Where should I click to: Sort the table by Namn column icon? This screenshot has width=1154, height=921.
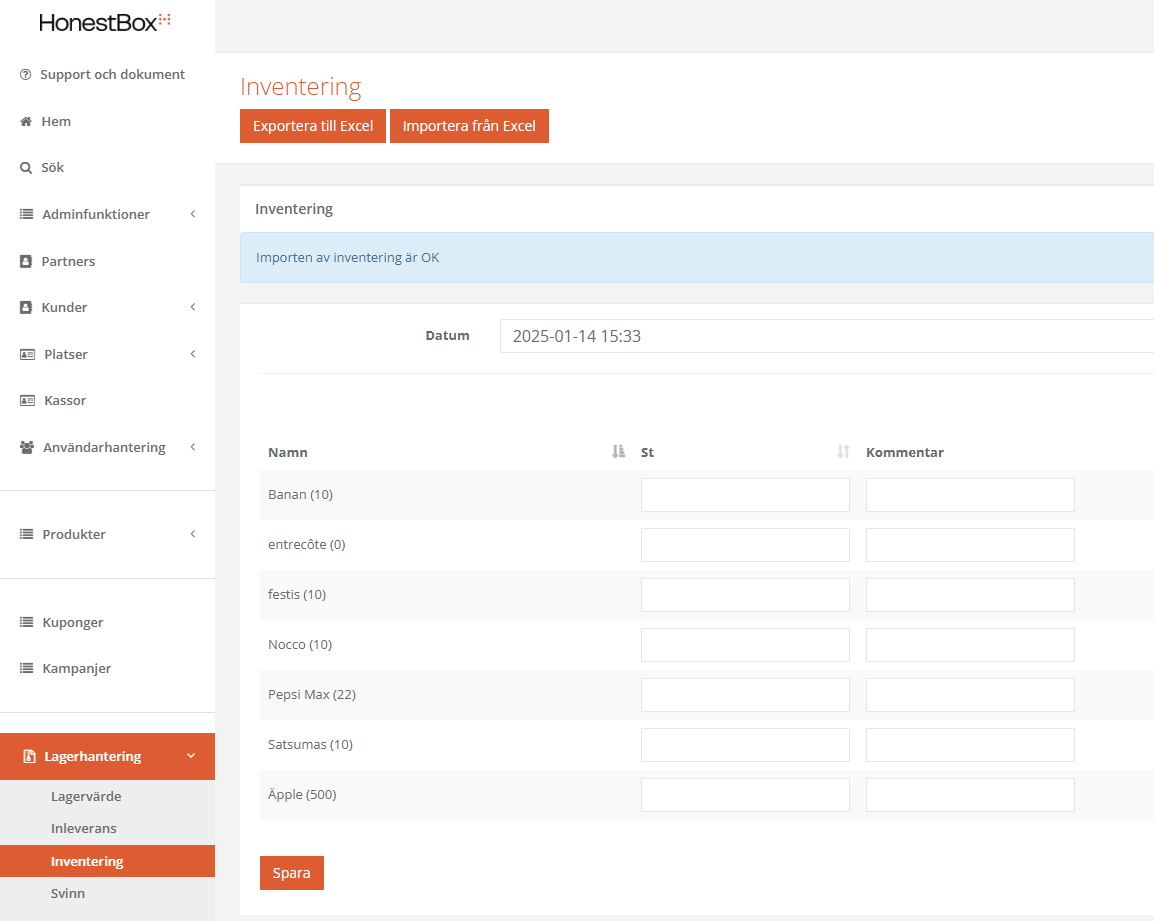coord(618,452)
